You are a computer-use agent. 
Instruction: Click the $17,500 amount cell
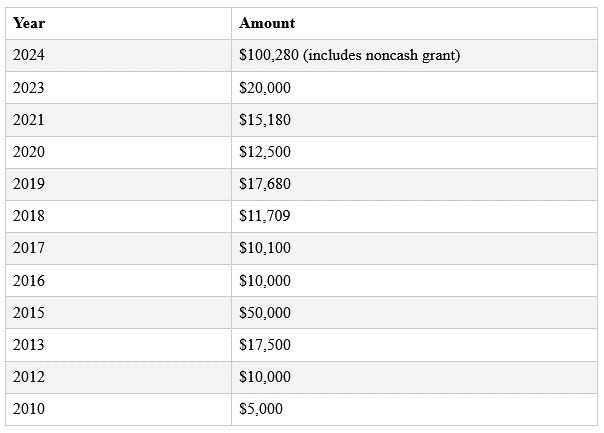[x=414, y=345]
